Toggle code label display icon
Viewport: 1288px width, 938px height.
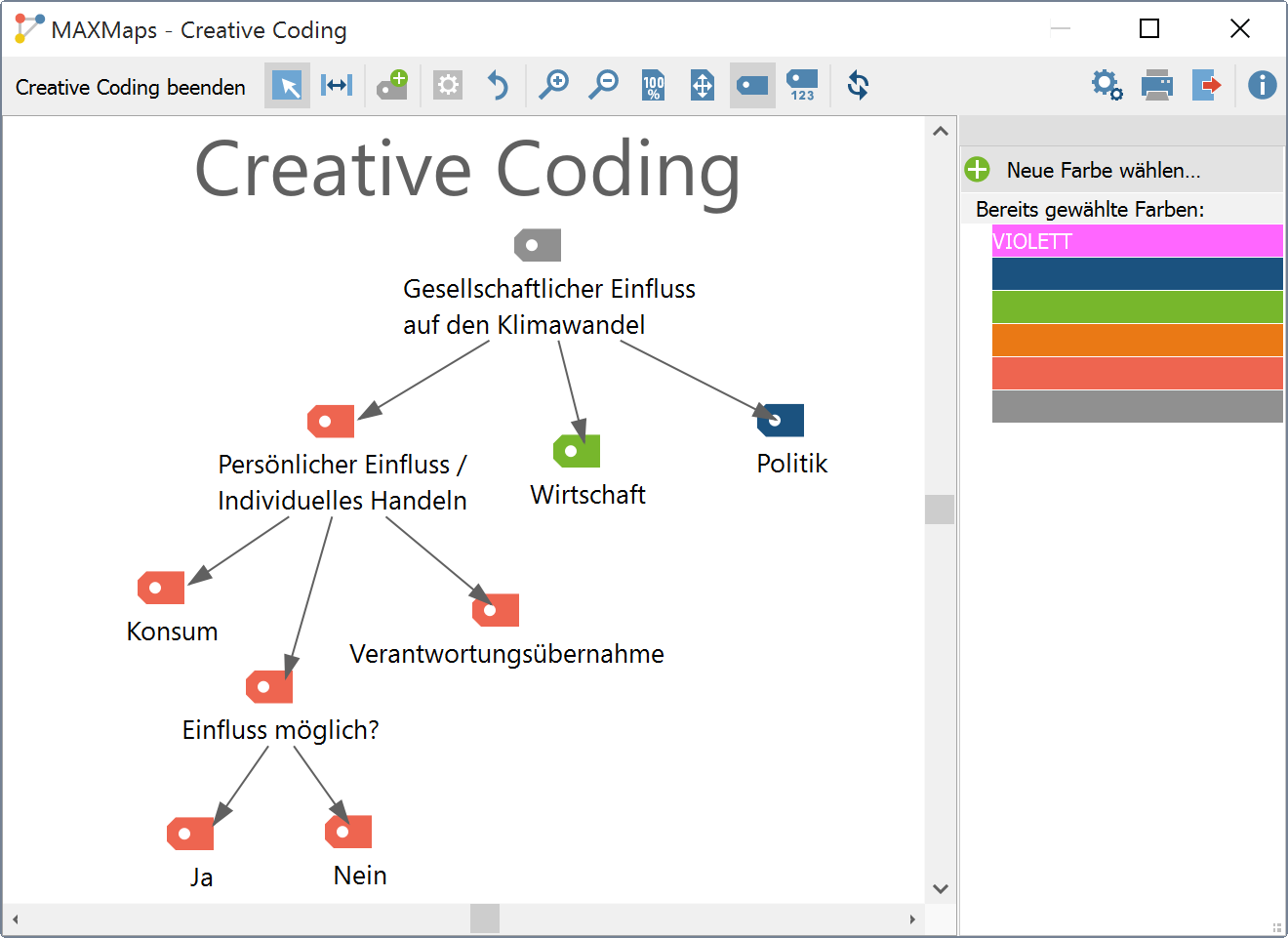pos(752,86)
